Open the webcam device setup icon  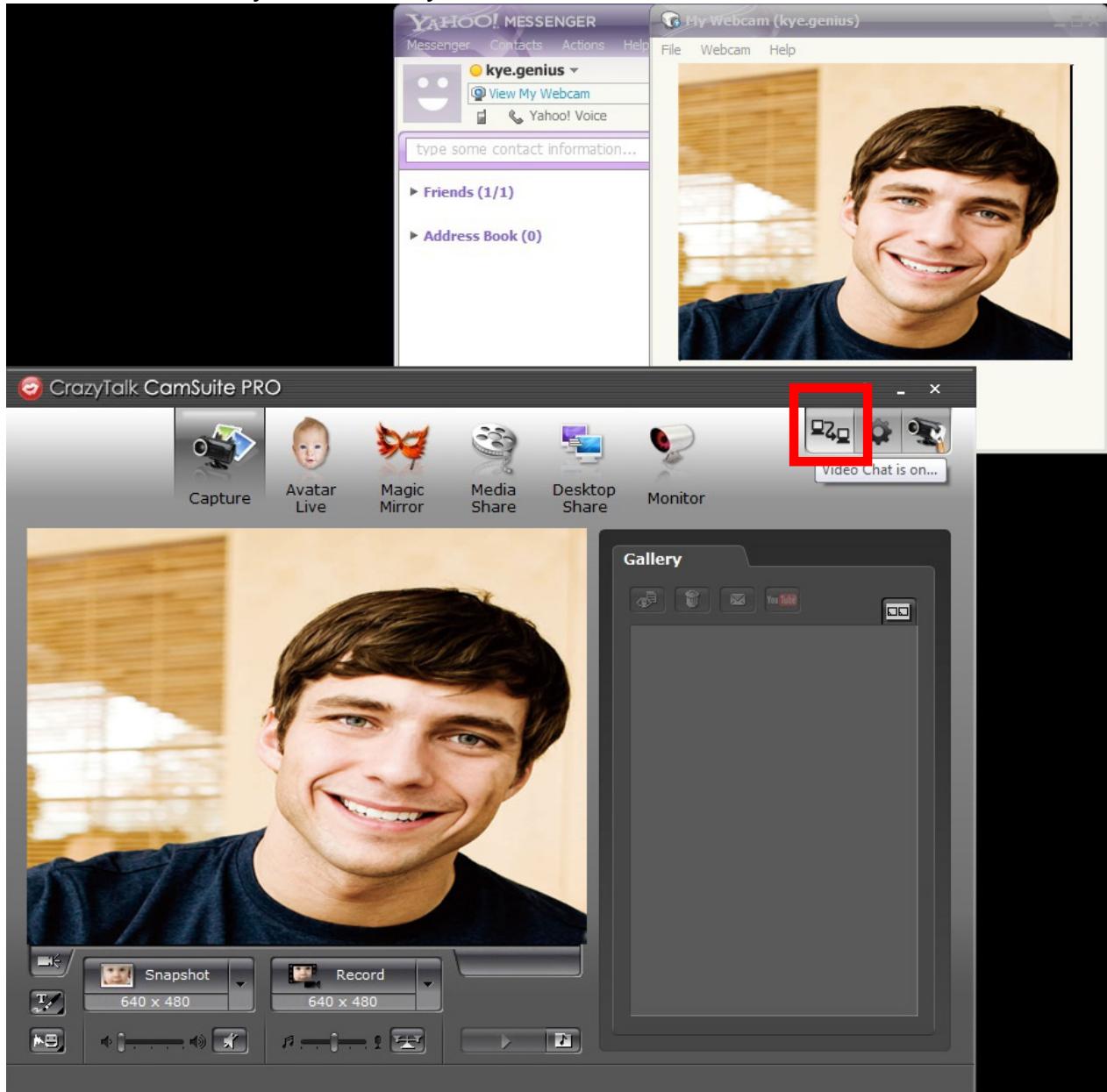(x=926, y=432)
